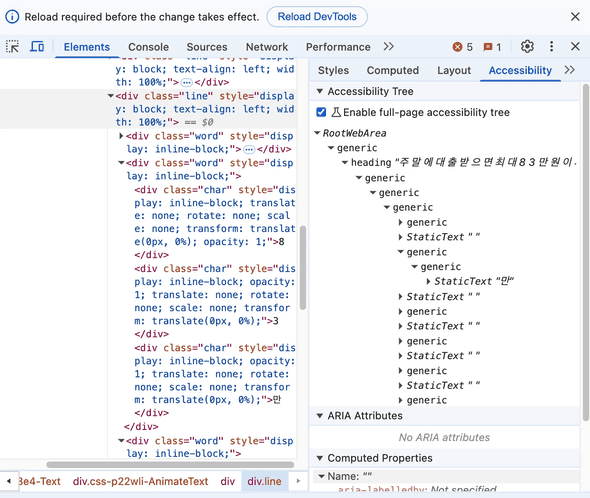This screenshot has height=498, width=590.
Task: Click the horizontal scrollbar in Elements panel
Action: (x=170, y=464)
